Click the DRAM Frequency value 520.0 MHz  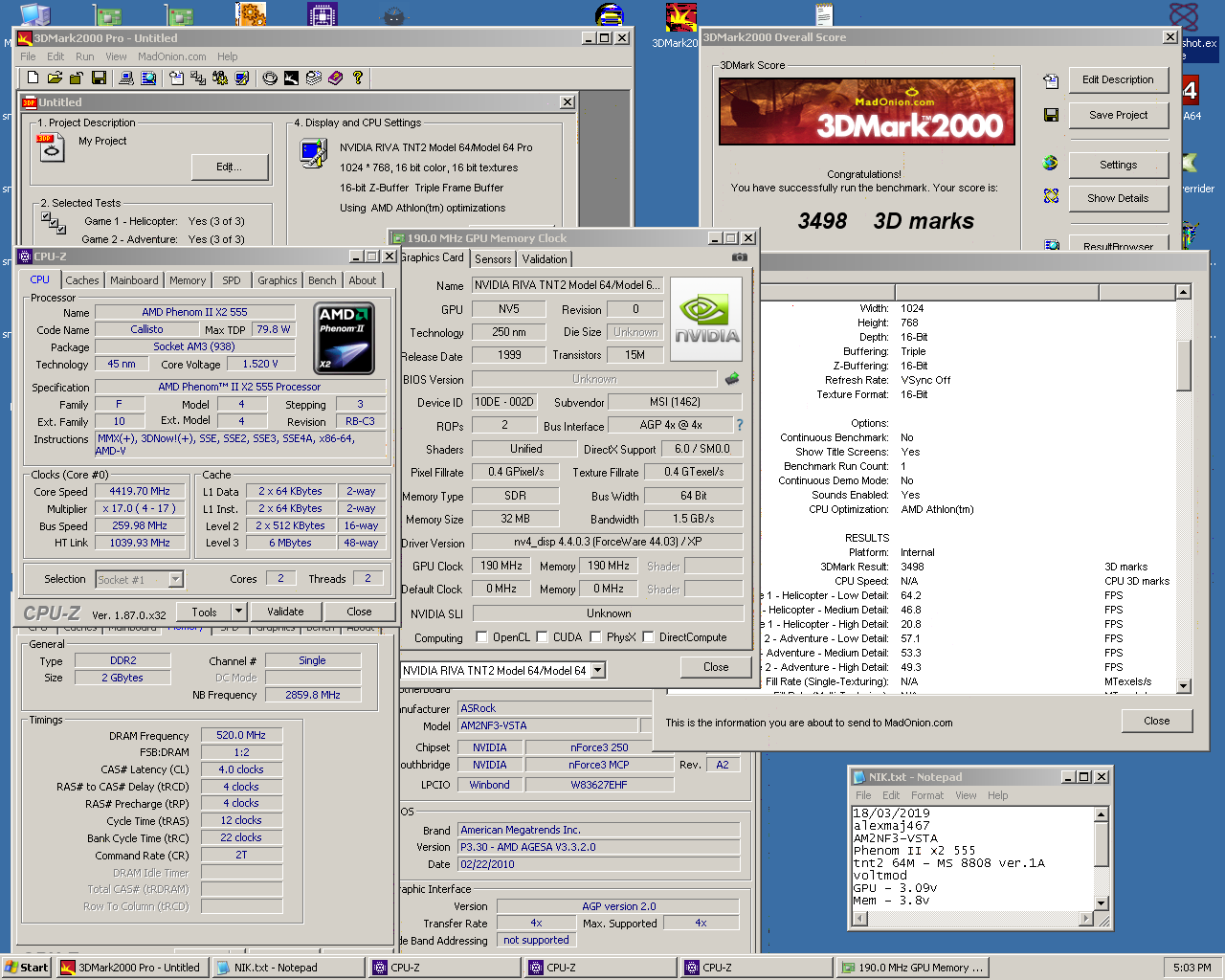tap(241, 735)
